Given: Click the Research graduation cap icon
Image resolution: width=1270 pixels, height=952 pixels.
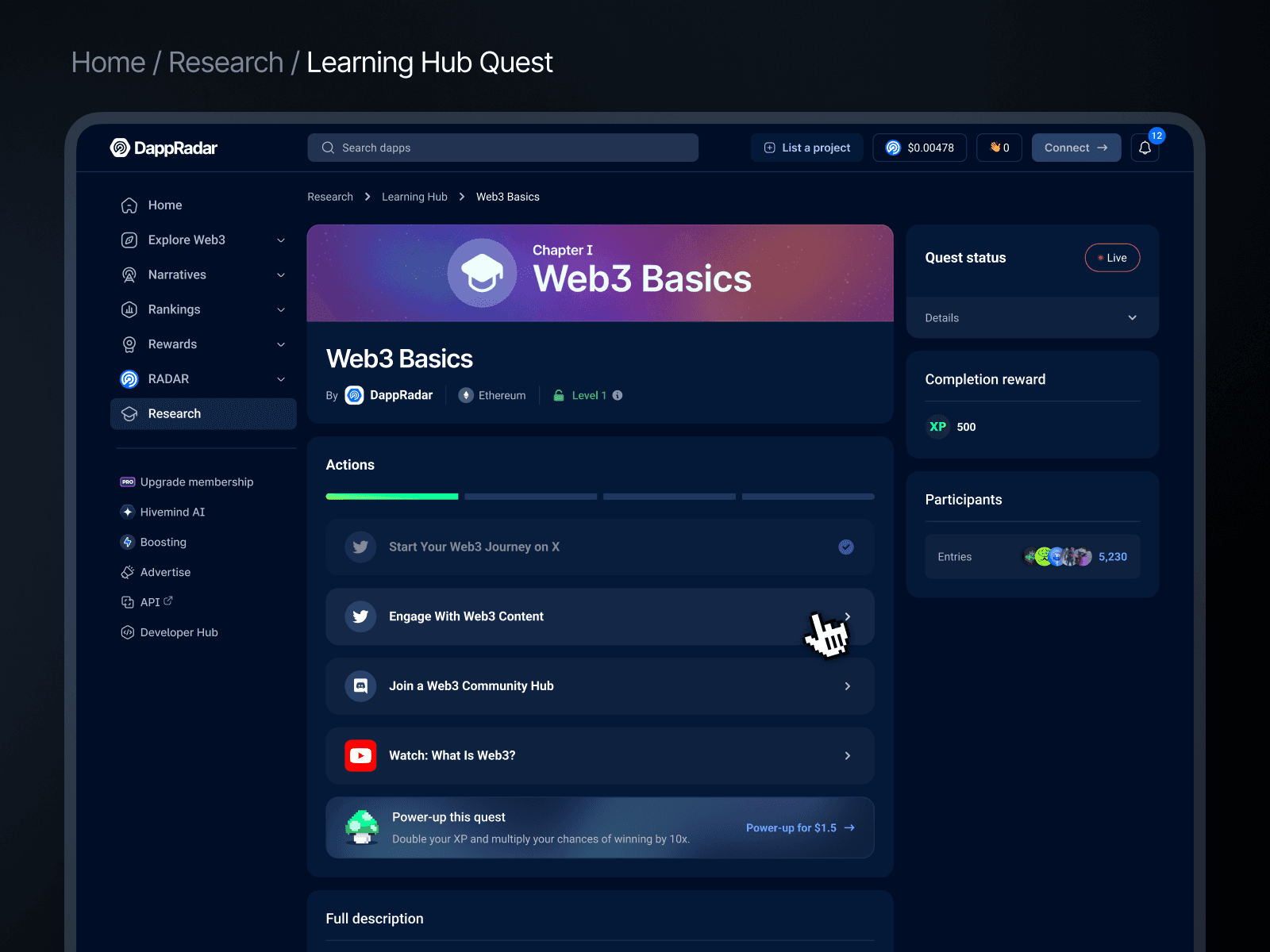Looking at the screenshot, I should click(x=129, y=414).
